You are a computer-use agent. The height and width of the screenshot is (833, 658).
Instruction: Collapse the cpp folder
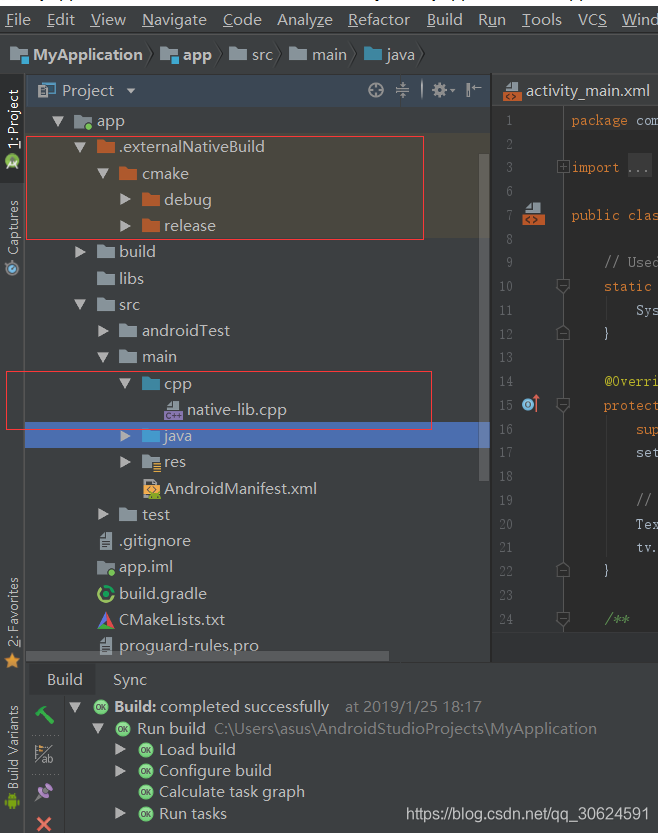[x=125, y=383]
